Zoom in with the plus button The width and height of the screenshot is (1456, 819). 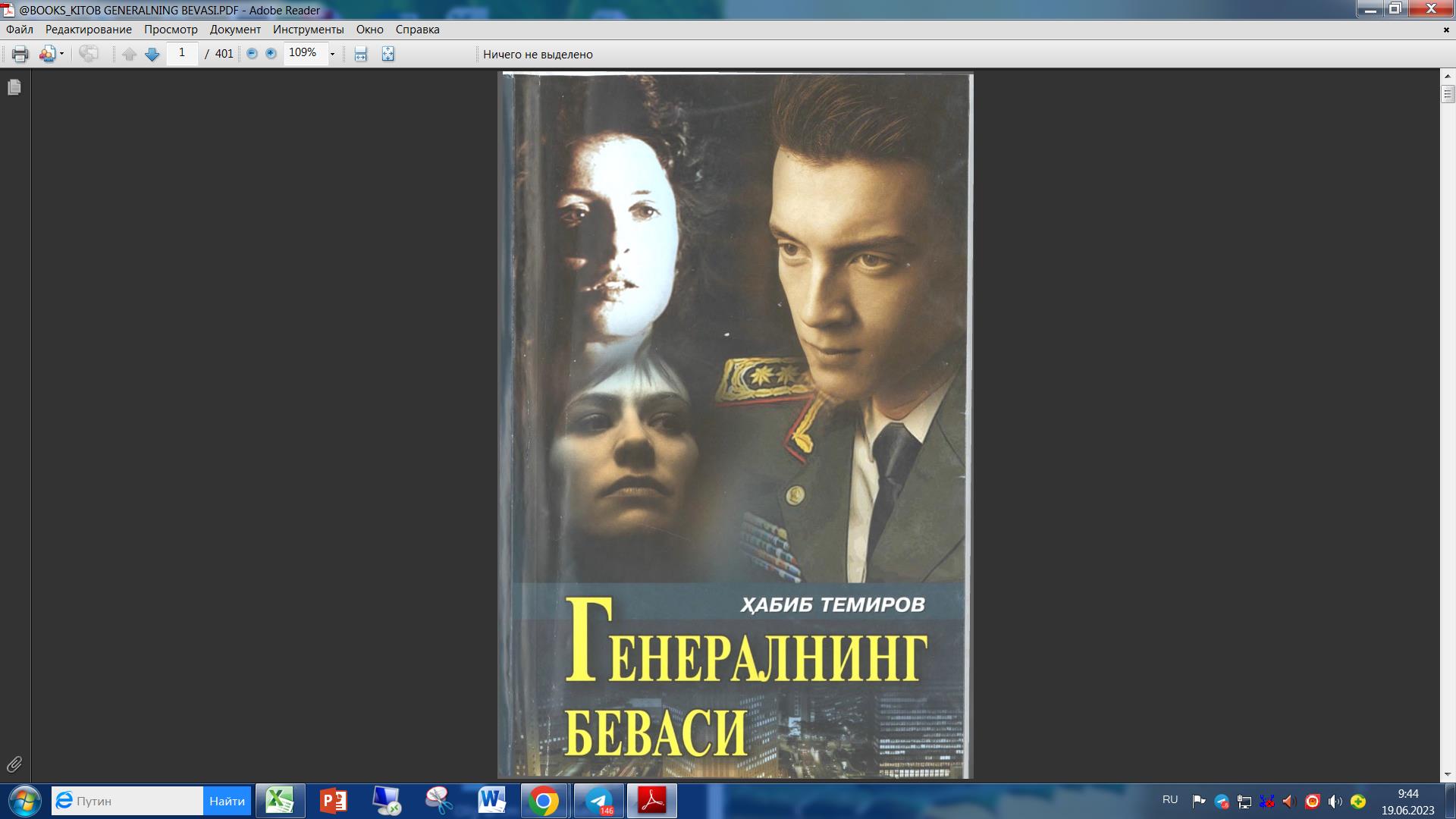[271, 54]
